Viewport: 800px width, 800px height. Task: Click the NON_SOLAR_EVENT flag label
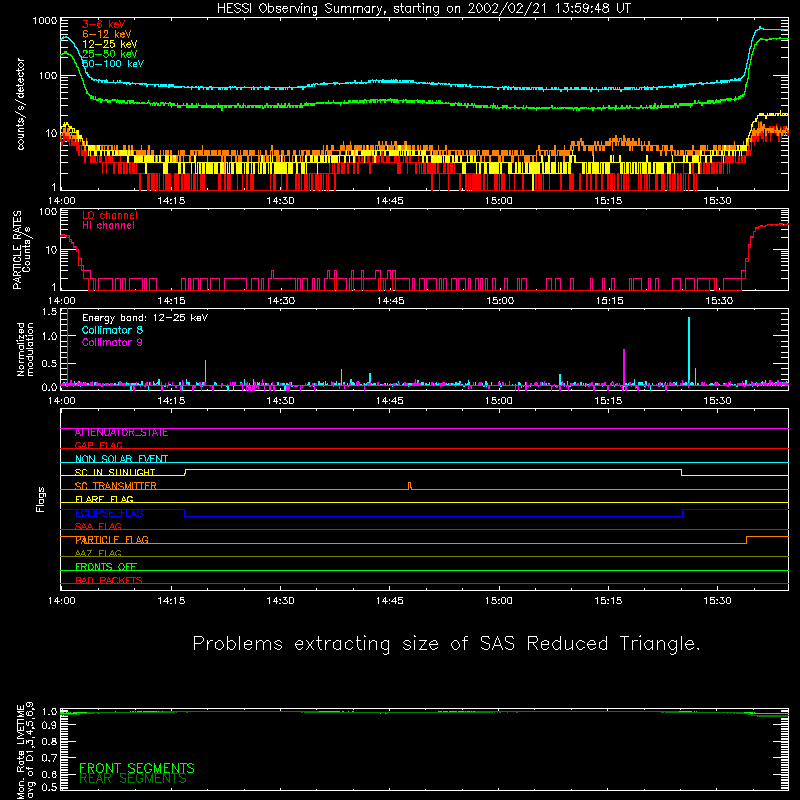pyautogui.click(x=121, y=459)
